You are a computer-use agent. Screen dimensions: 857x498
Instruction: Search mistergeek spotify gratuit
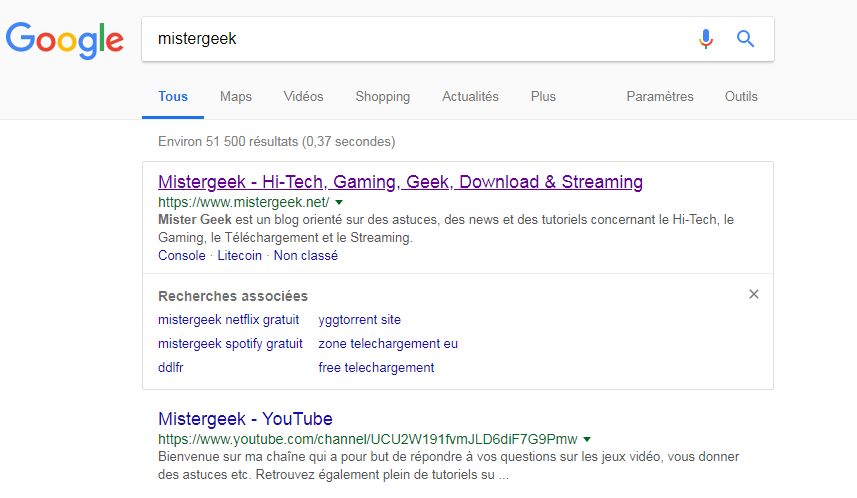[230, 343]
